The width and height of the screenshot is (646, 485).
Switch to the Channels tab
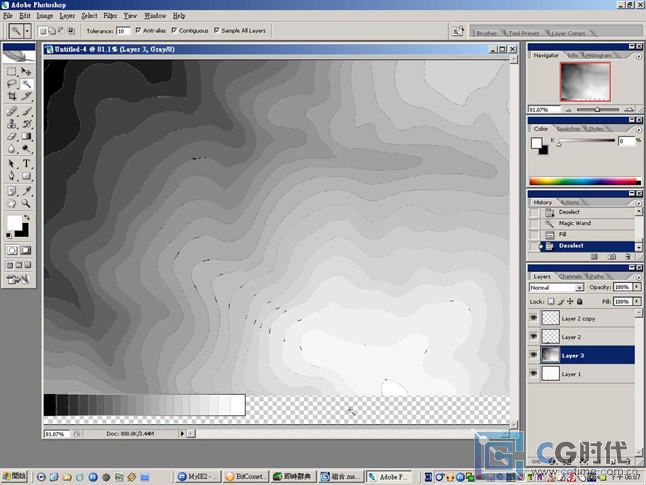coord(571,276)
